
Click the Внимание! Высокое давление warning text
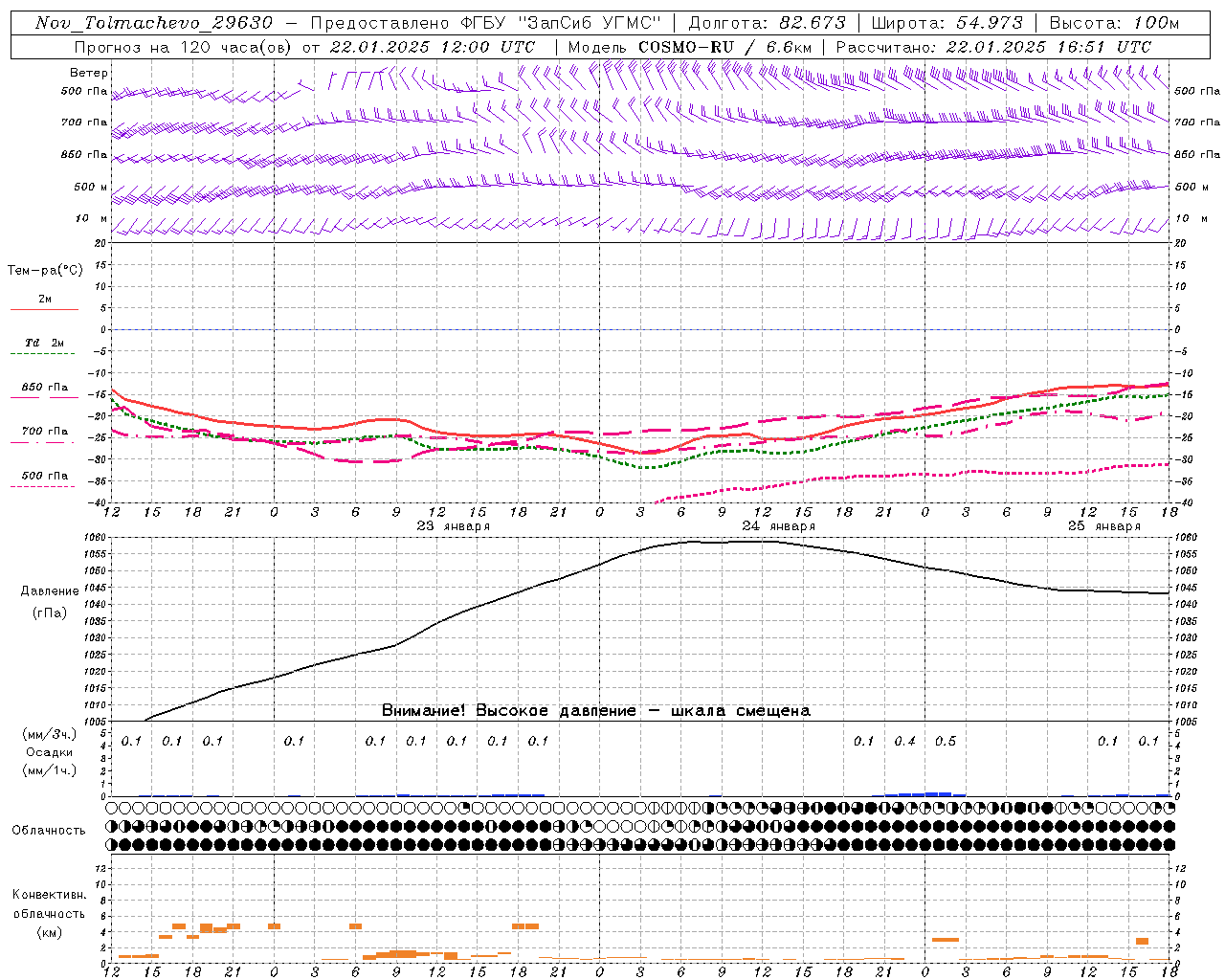pos(596,711)
